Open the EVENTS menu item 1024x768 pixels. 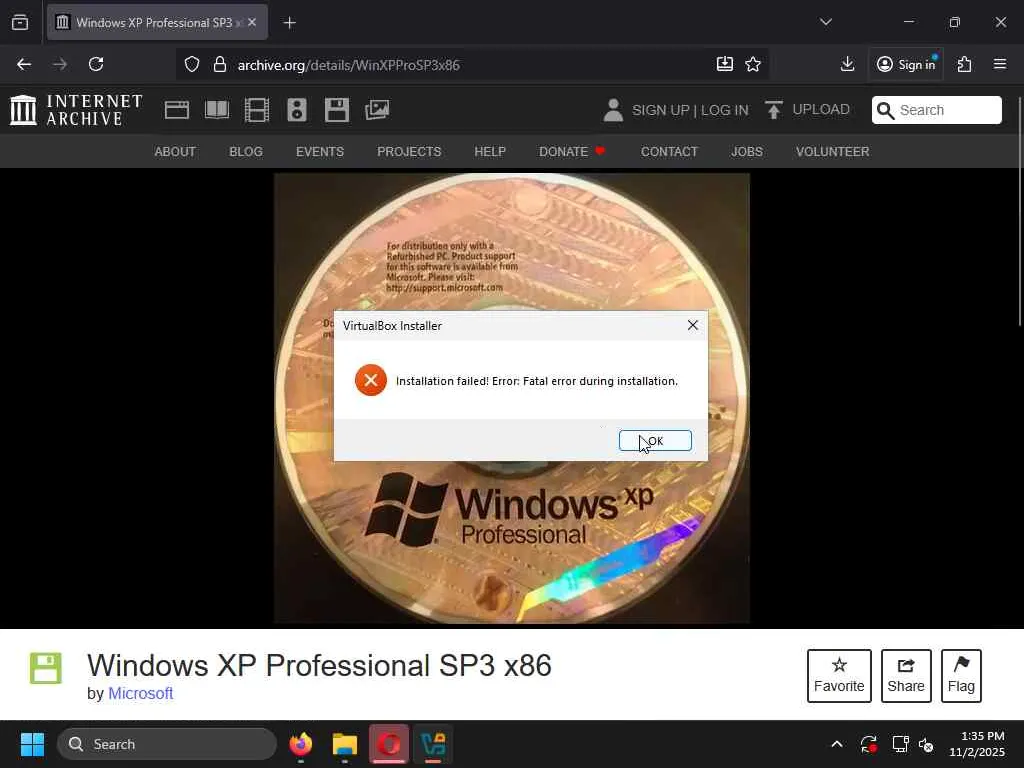click(x=320, y=152)
